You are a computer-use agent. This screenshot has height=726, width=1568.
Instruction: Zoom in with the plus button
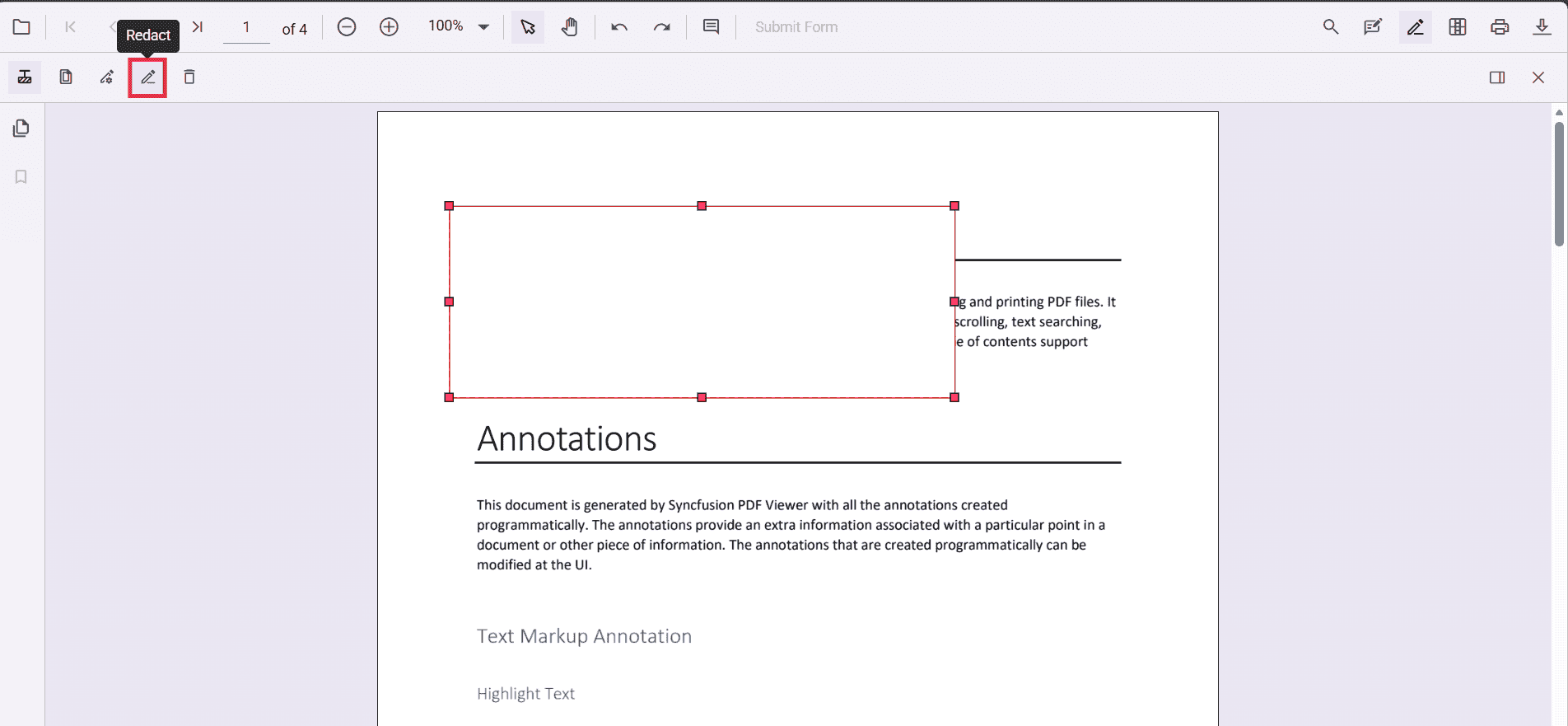point(389,27)
